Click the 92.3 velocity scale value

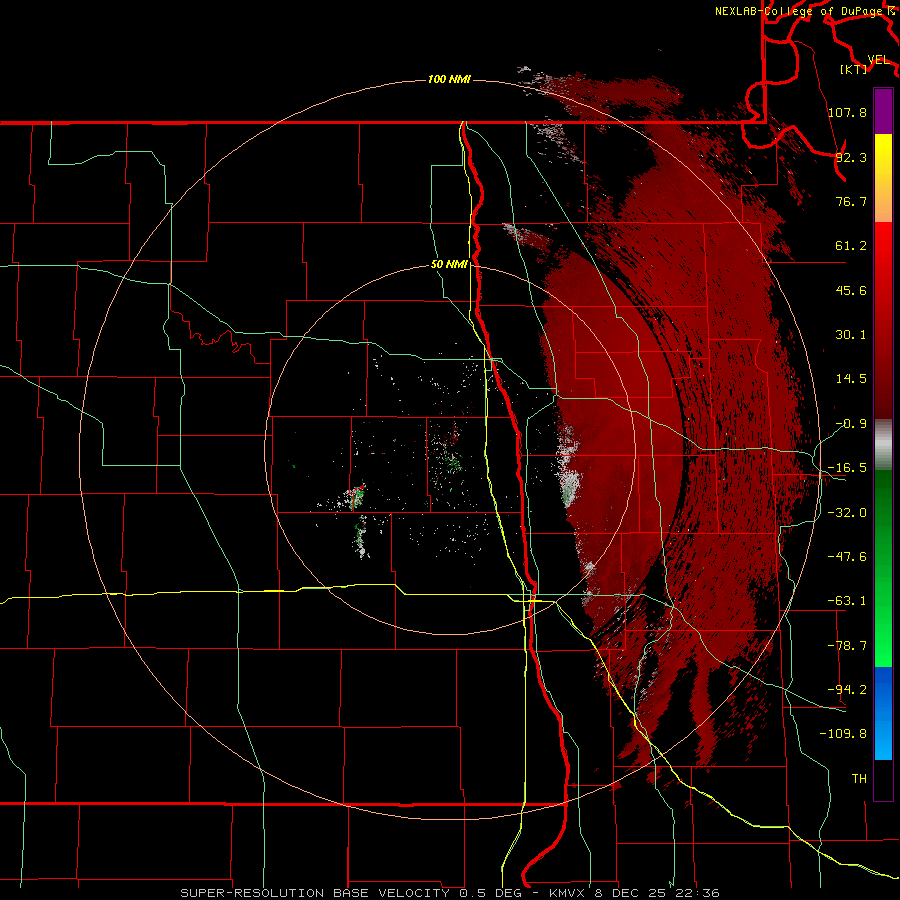click(x=851, y=157)
